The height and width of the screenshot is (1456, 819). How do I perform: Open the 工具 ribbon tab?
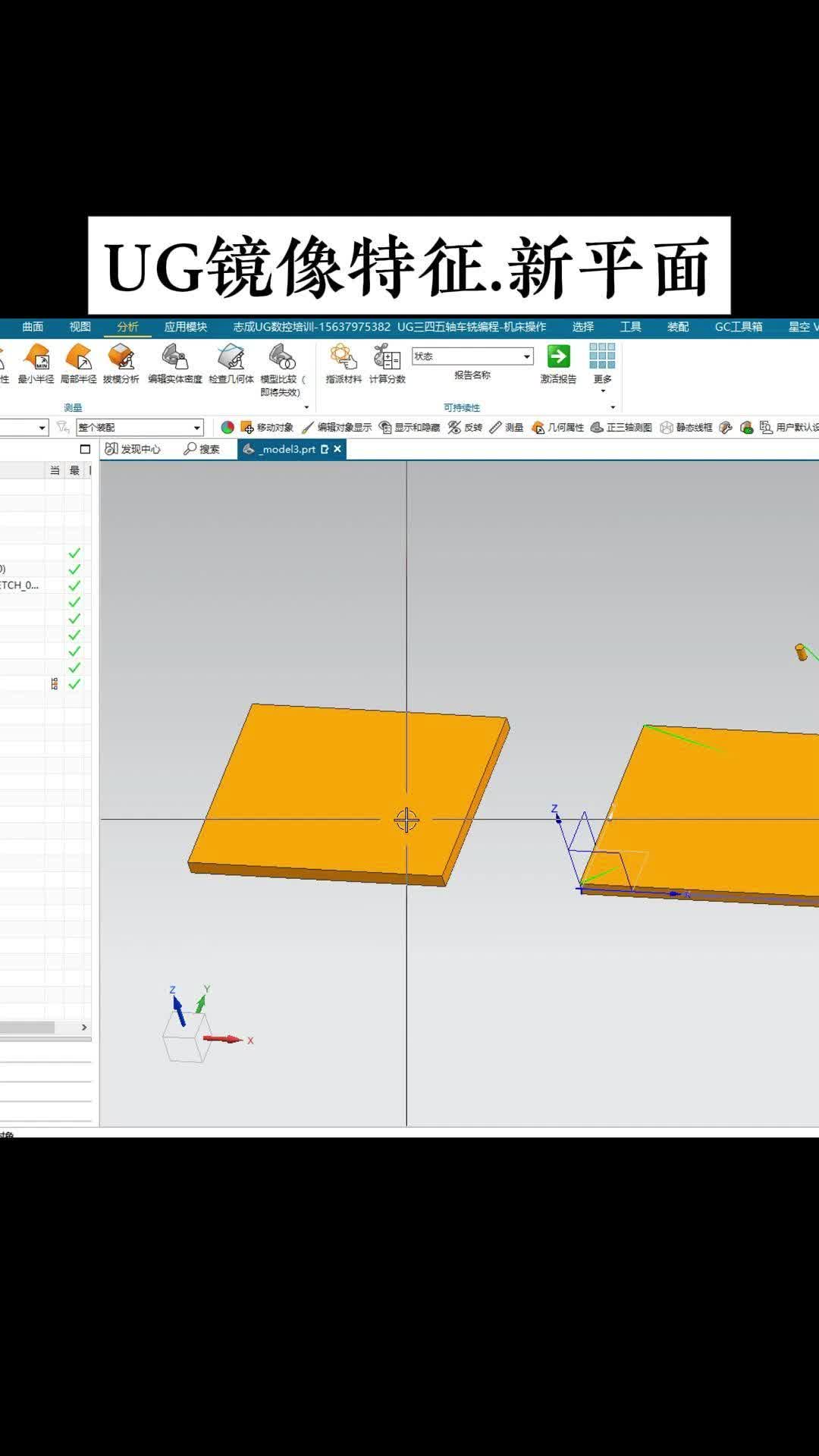click(631, 327)
